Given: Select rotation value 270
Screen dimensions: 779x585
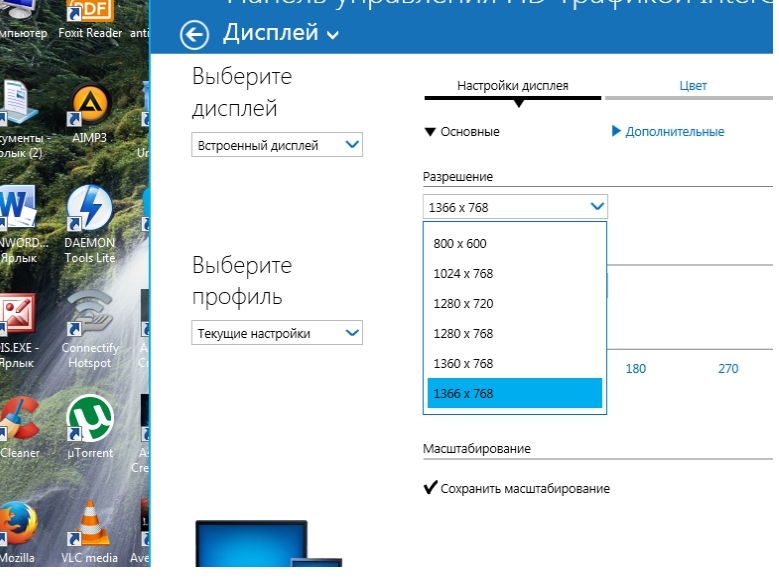Looking at the screenshot, I should tap(728, 369).
